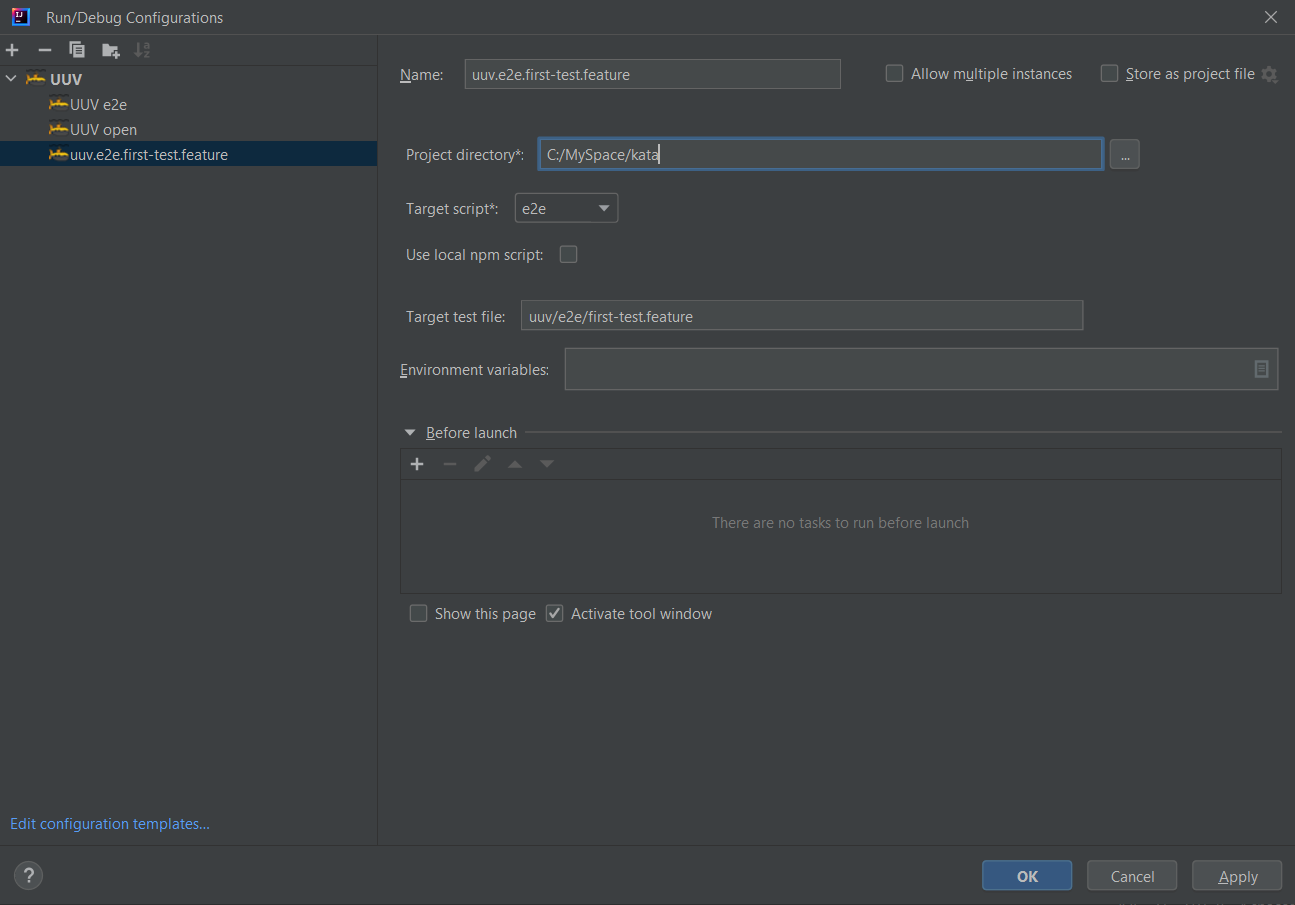Viewport: 1295px width, 905px height.
Task: Click the Cancel button
Action: coord(1132,876)
